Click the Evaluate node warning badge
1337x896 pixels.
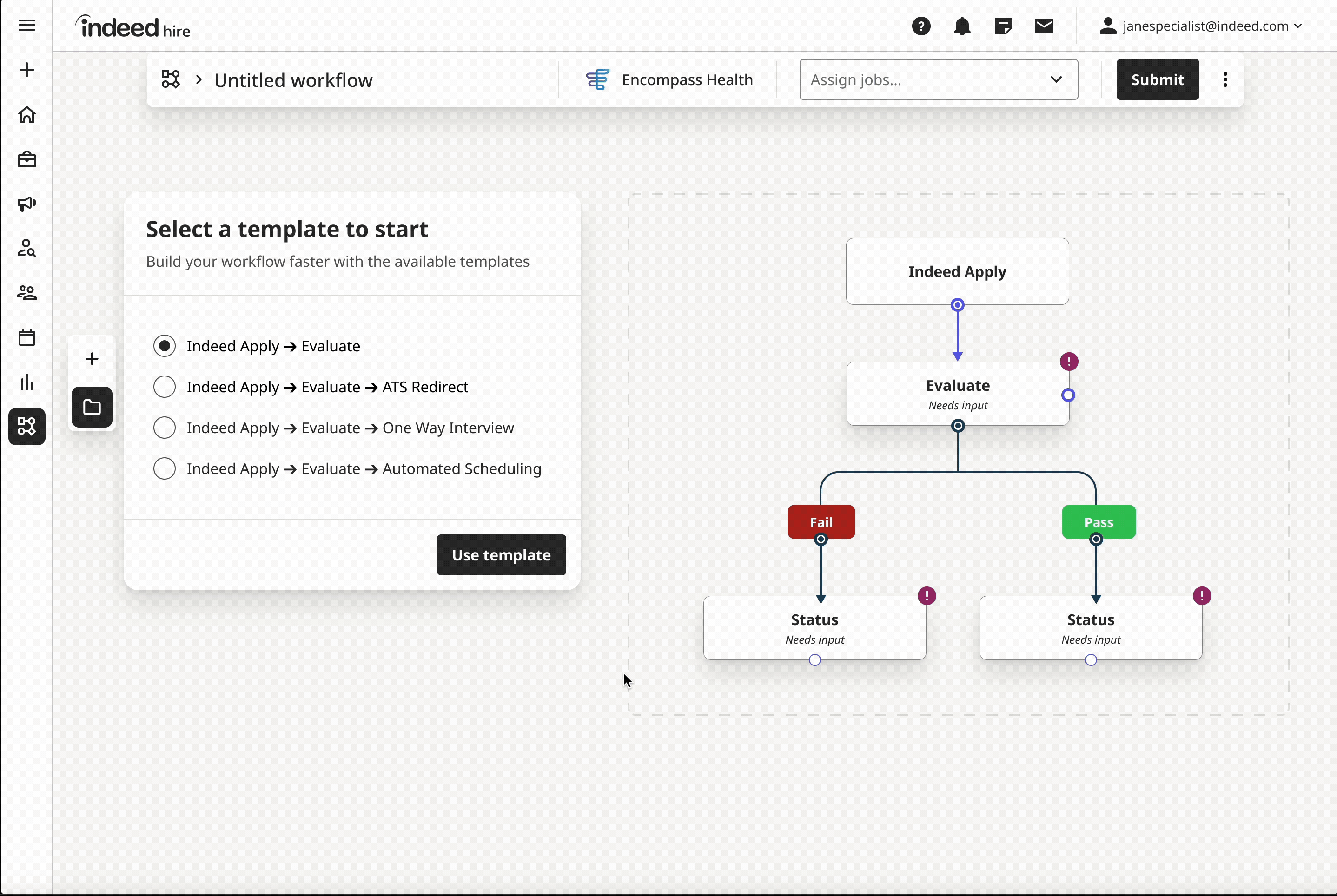(1069, 362)
